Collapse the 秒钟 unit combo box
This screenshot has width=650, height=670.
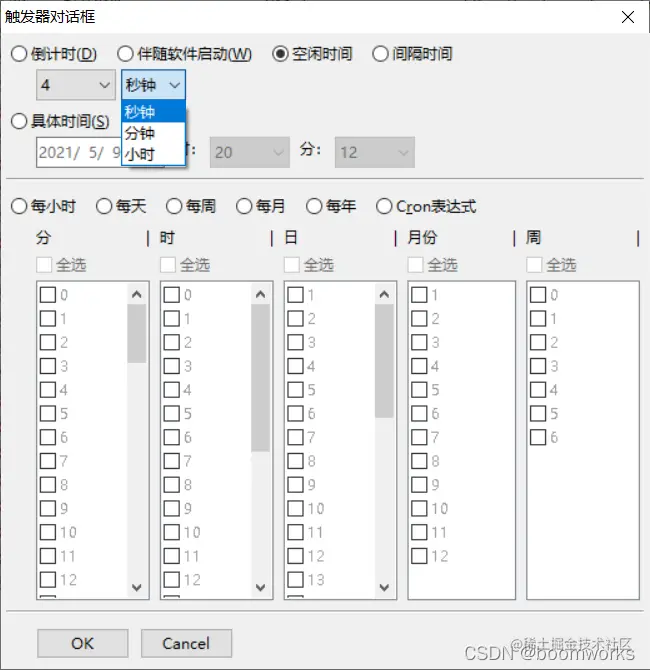[x=153, y=85]
